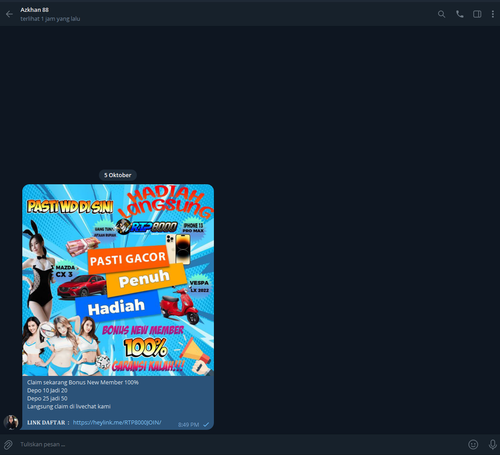Select the "Langsung claim di livechat kami" line
The height and width of the screenshot is (455, 500).
click(69, 406)
